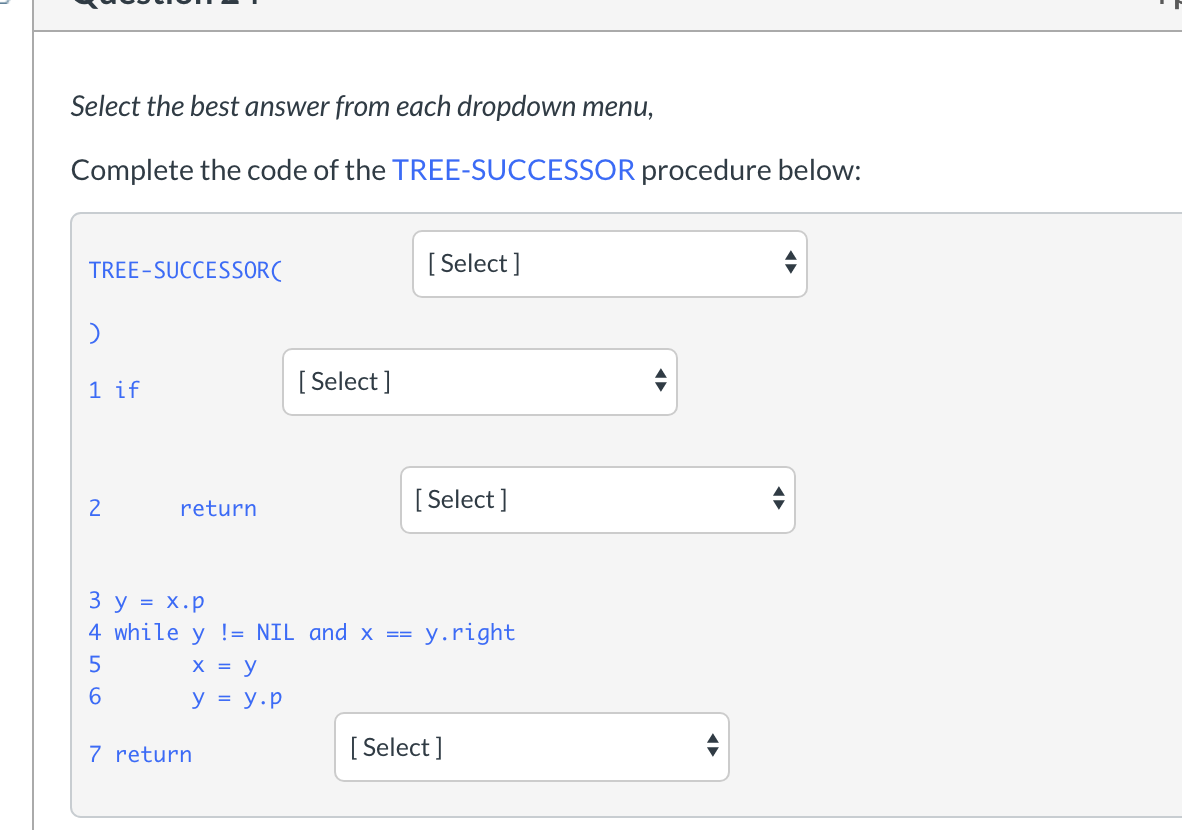The height and width of the screenshot is (830, 1182).
Task: Click the arrows icon on the parameter dropdown
Action: tap(789, 264)
